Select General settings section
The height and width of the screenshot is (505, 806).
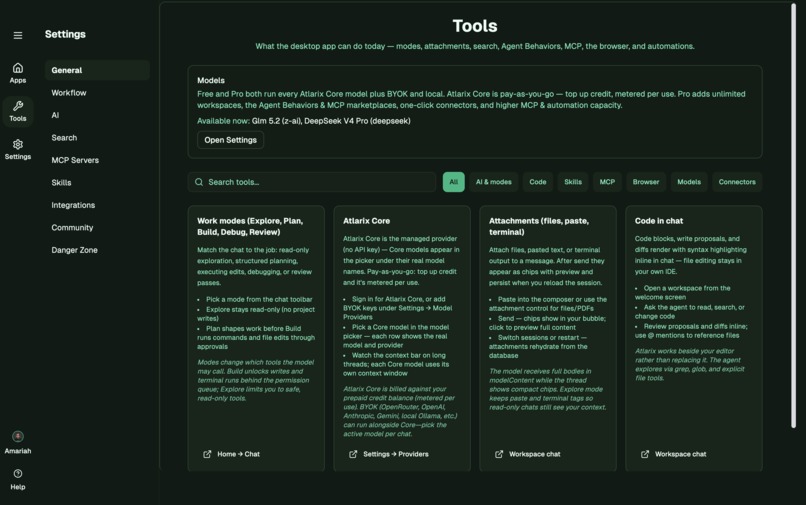click(x=97, y=70)
